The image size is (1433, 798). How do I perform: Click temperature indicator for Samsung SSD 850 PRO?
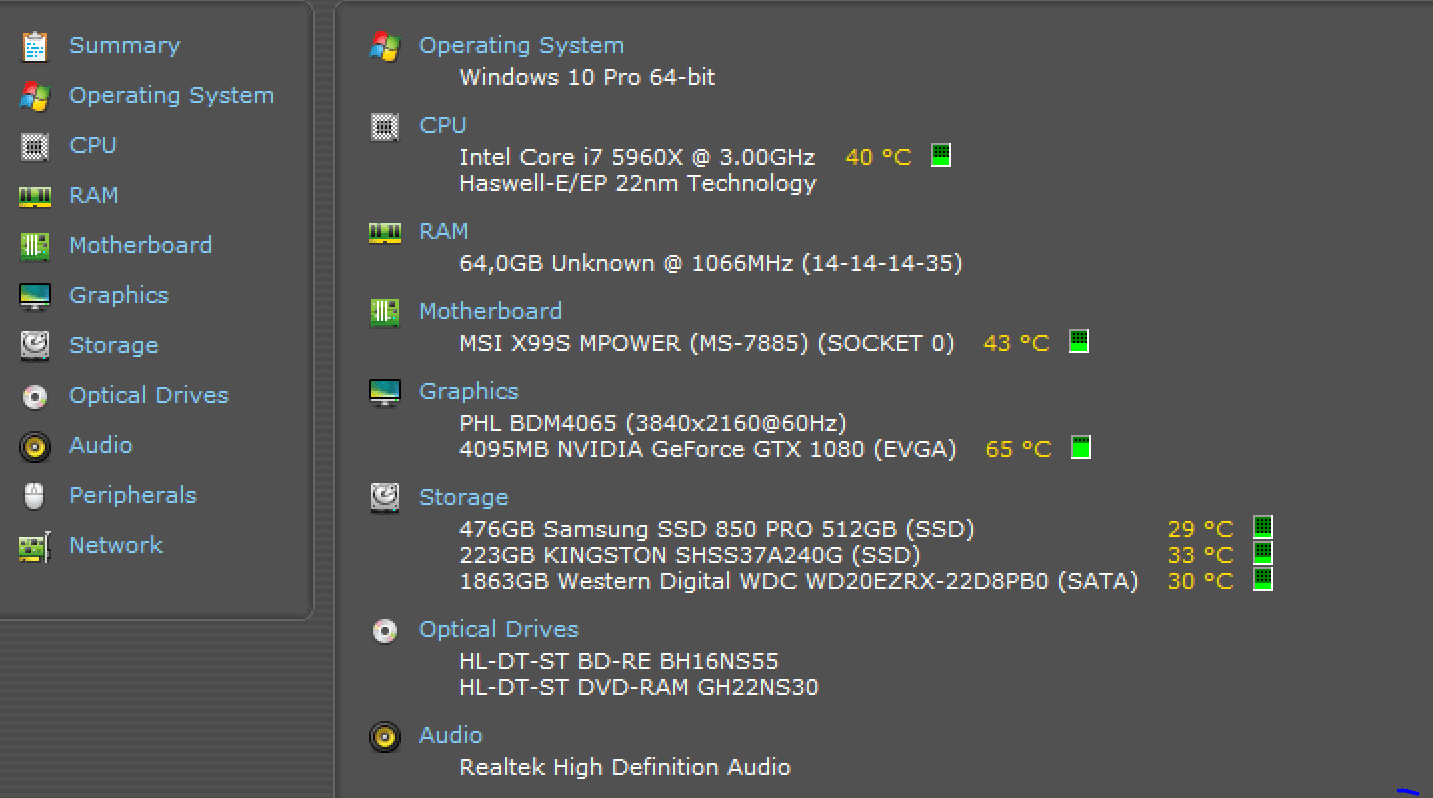[1263, 526]
